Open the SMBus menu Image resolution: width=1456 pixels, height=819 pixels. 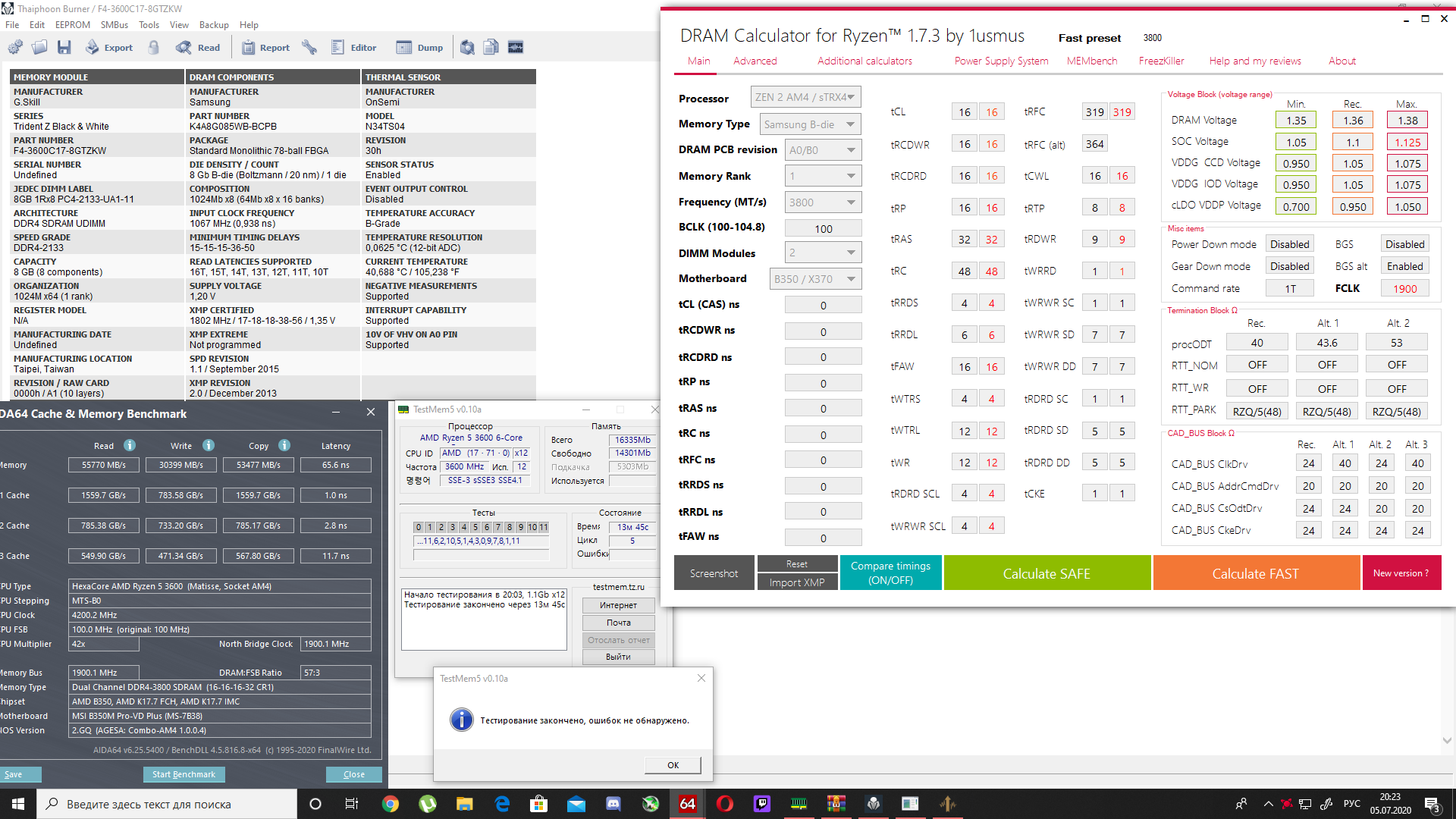[115, 25]
